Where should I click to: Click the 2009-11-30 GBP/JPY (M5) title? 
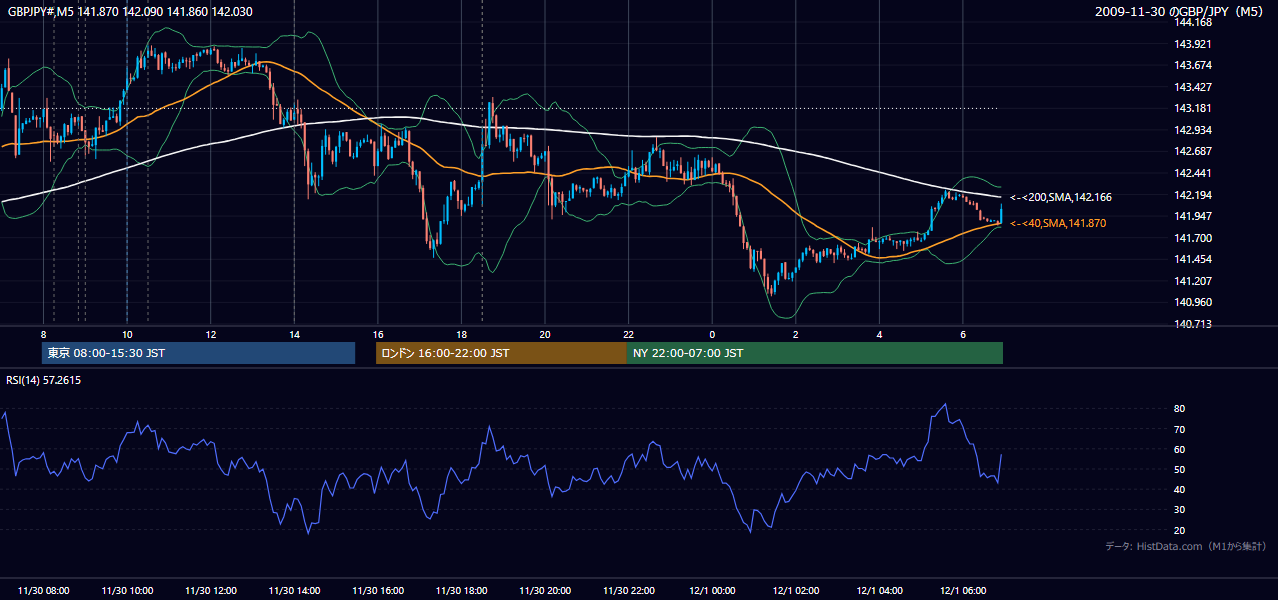click(x=1180, y=11)
